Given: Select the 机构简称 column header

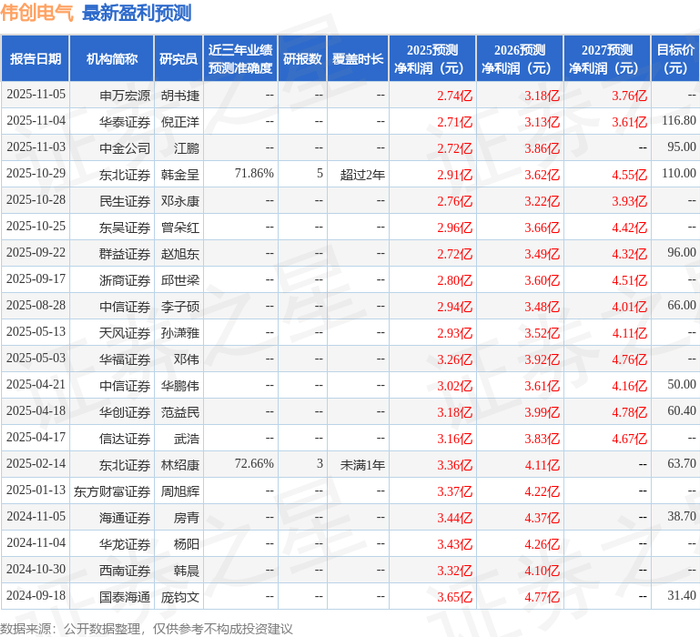Looking at the screenshot, I should tap(112, 58).
